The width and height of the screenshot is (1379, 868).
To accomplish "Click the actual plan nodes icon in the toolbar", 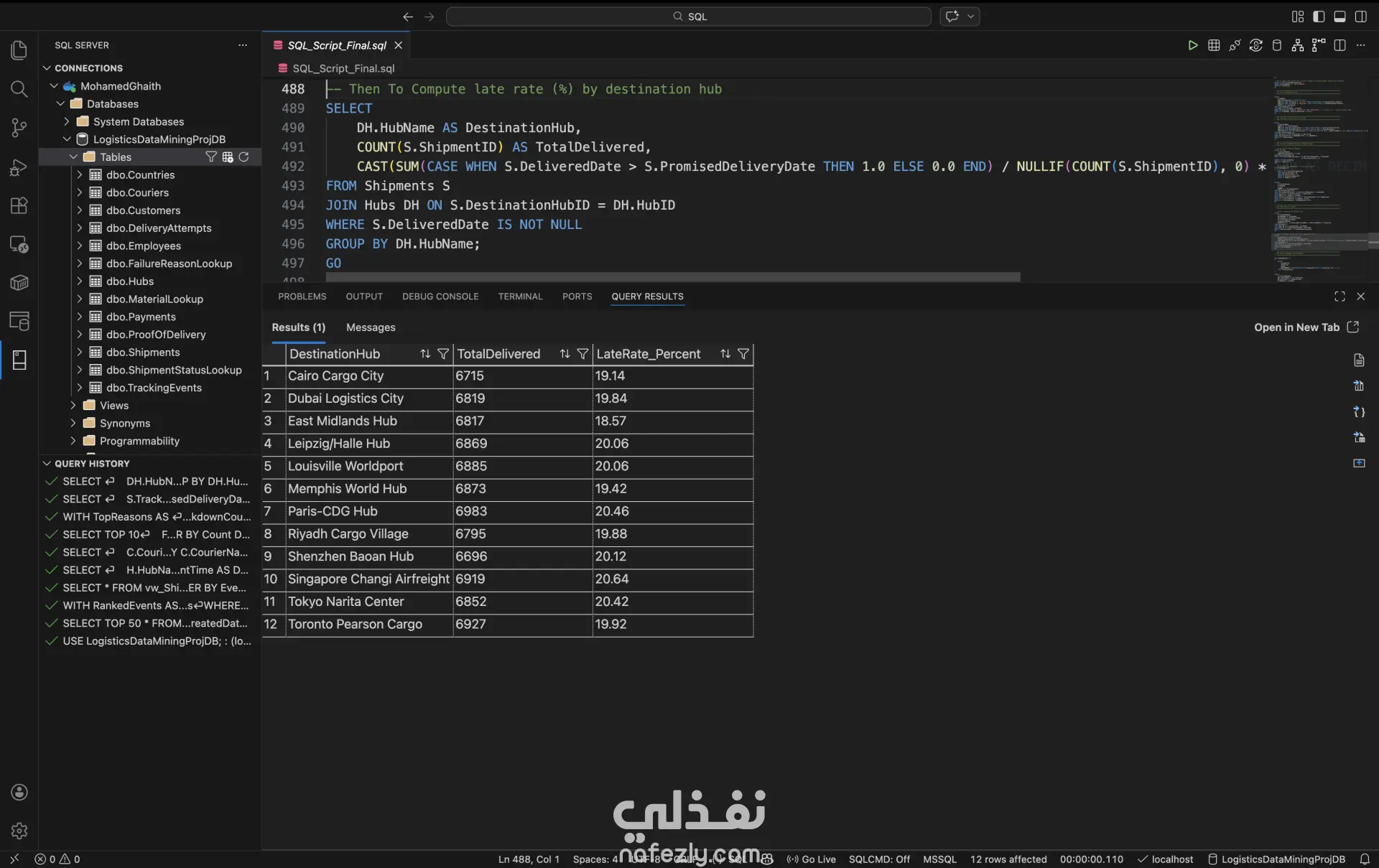I will 1319,45.
